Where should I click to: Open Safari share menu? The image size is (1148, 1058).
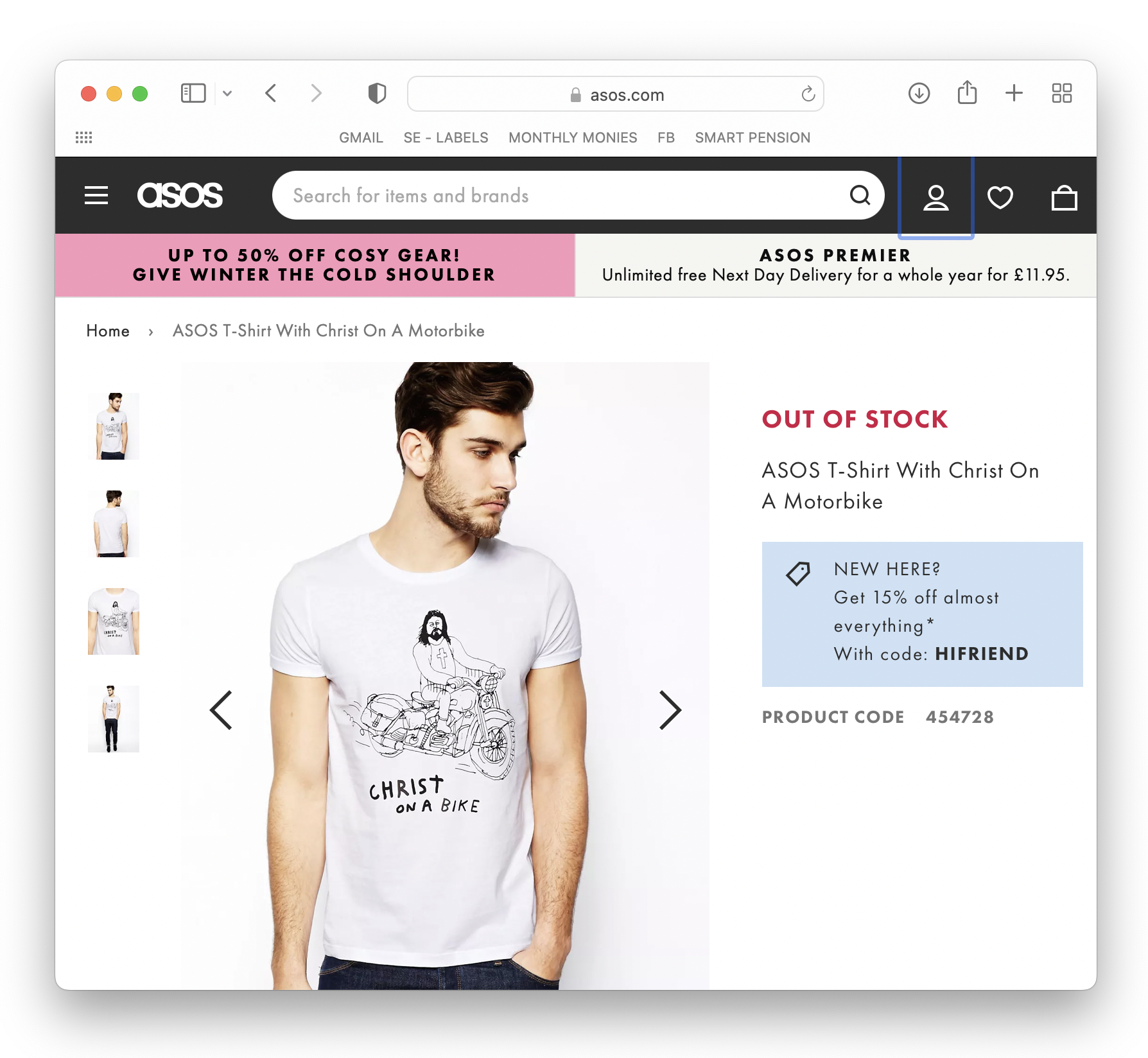coord(967,92)
